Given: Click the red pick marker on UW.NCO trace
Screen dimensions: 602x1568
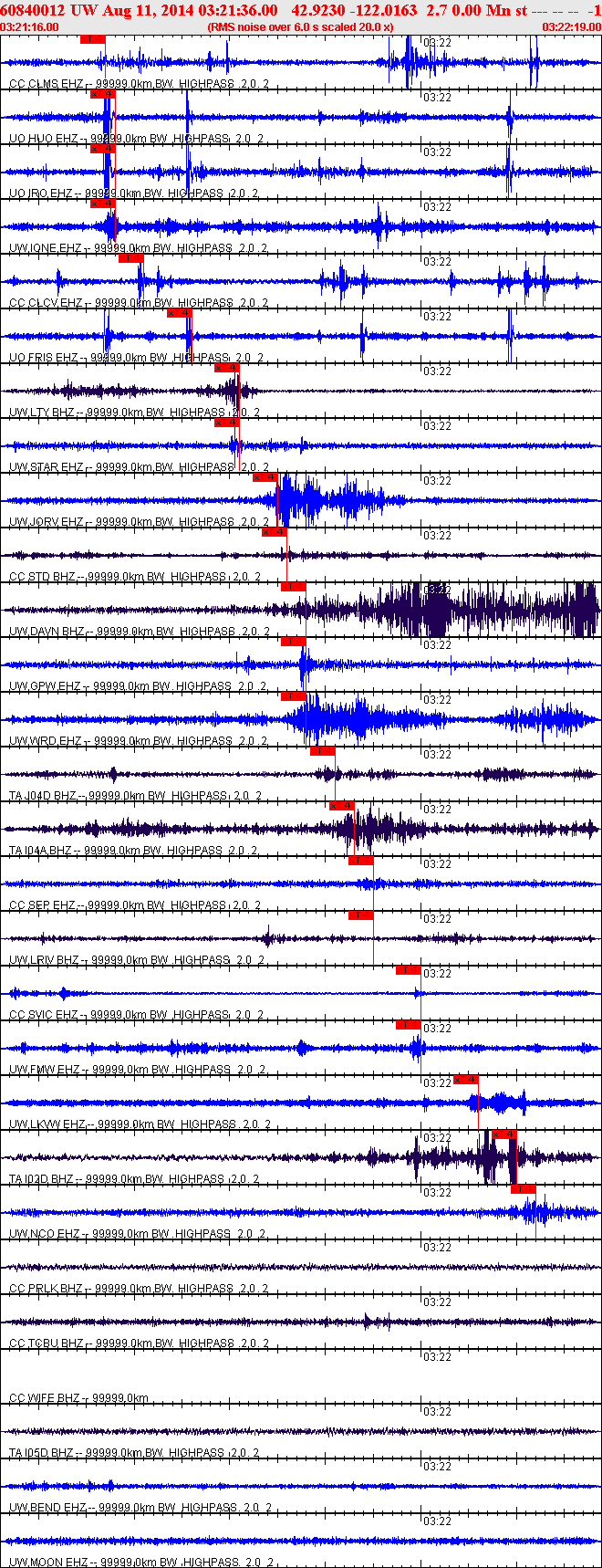Looking at the screenshot, I should 523,1189.
